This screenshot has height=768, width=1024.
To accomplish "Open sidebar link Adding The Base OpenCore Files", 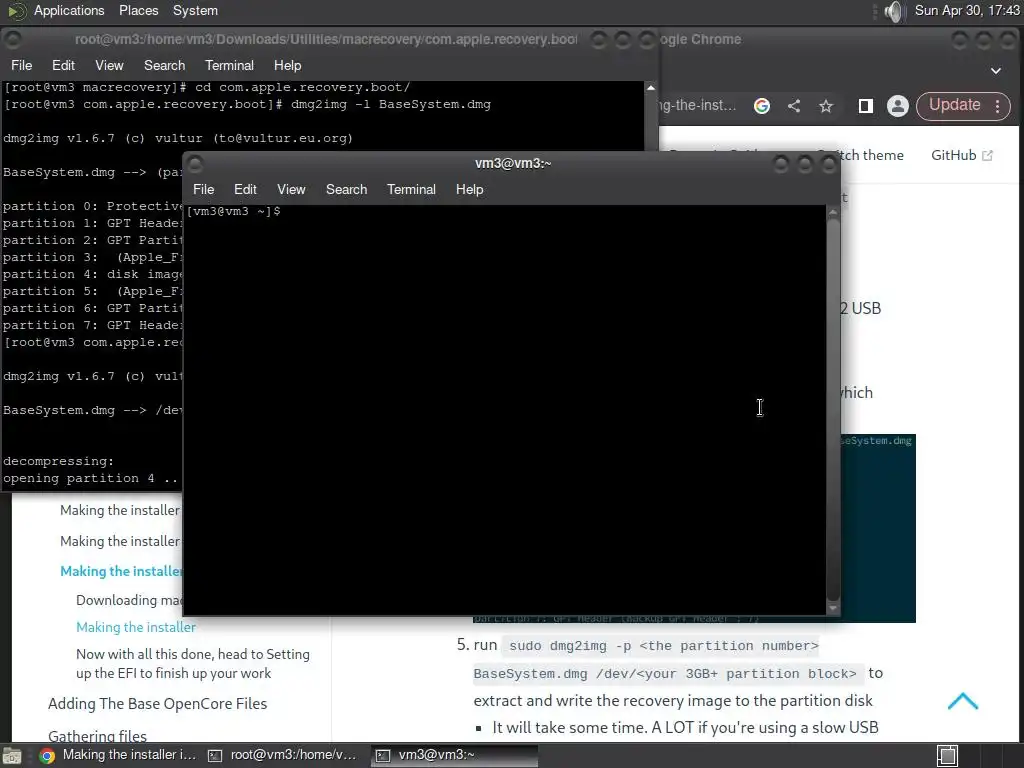I will (x=157, y=704).
